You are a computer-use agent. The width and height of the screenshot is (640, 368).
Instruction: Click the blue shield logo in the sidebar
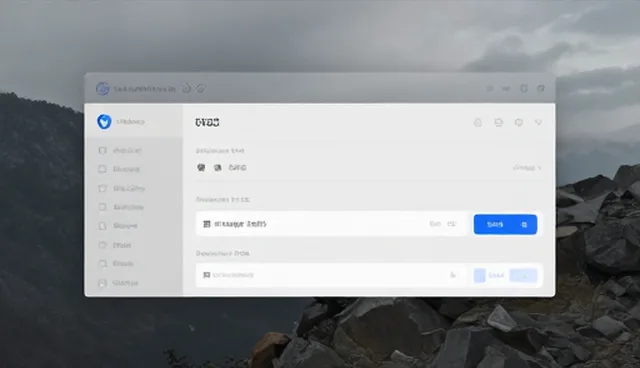click(104, 122)
